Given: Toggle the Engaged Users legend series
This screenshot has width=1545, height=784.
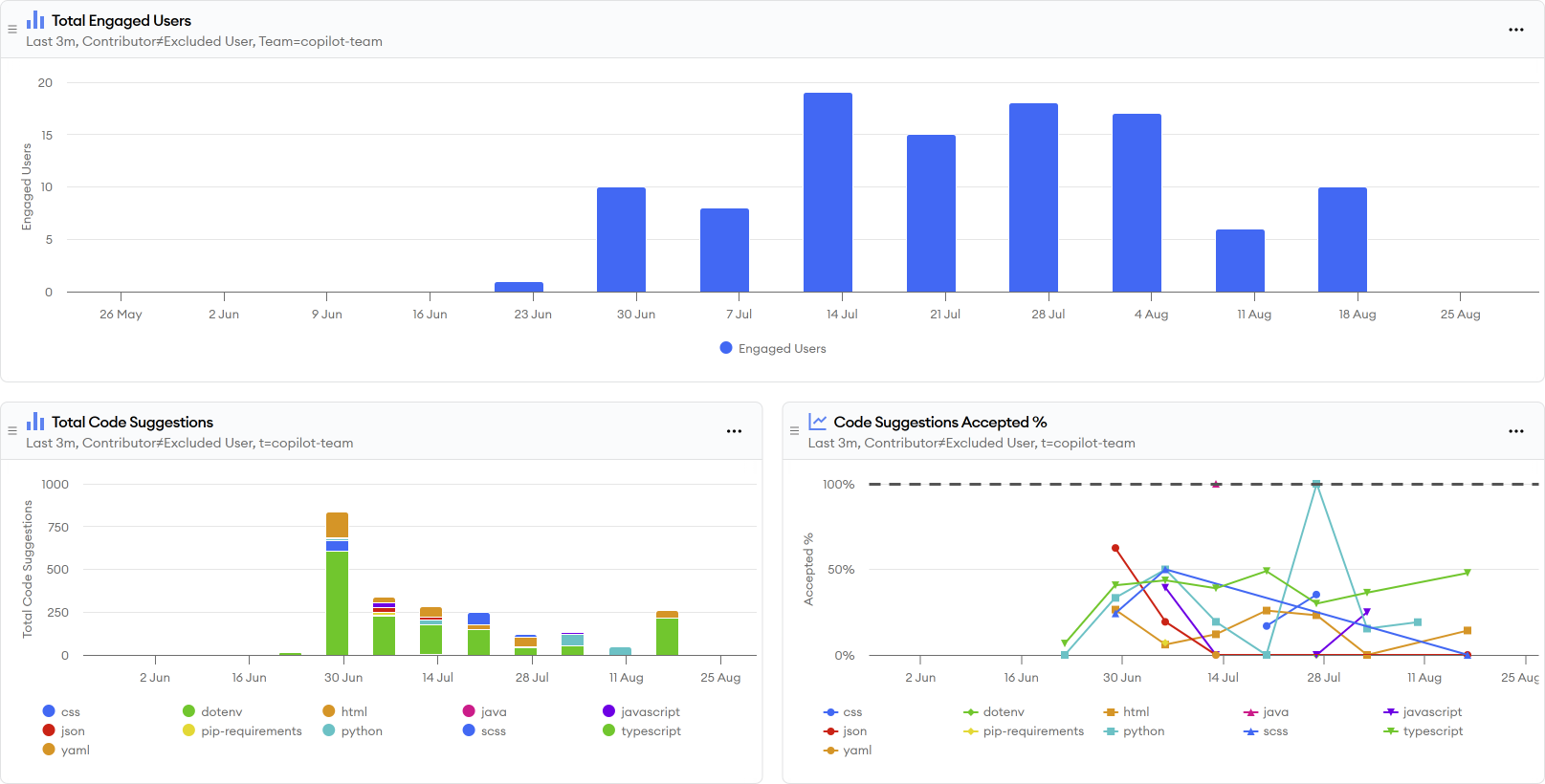Looking at the screenshot, I should [x=773, y=348].
